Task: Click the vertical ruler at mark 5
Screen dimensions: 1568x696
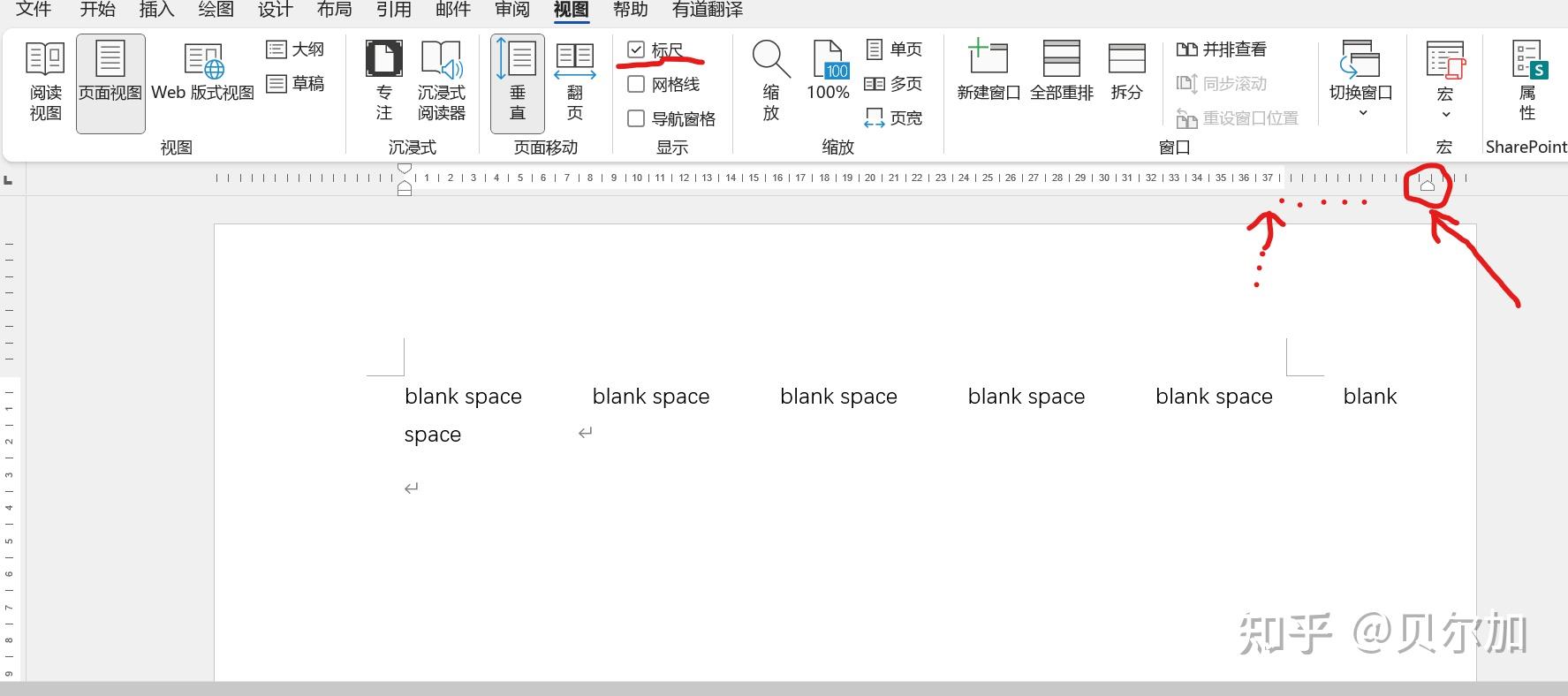Action: (x=9, y=541)
